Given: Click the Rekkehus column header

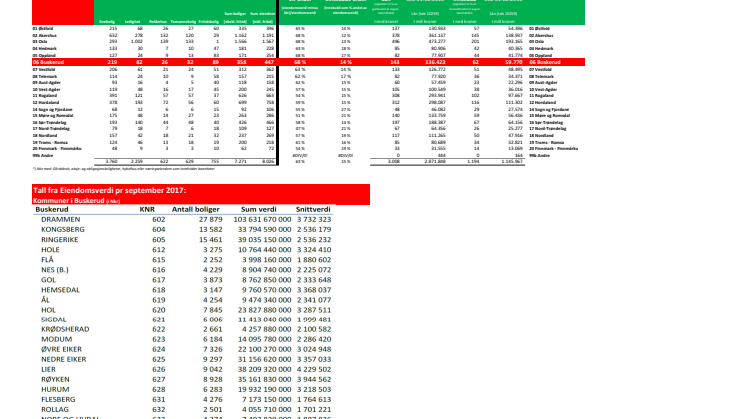Looking at the screenshot, I should [x=158, y=21].
